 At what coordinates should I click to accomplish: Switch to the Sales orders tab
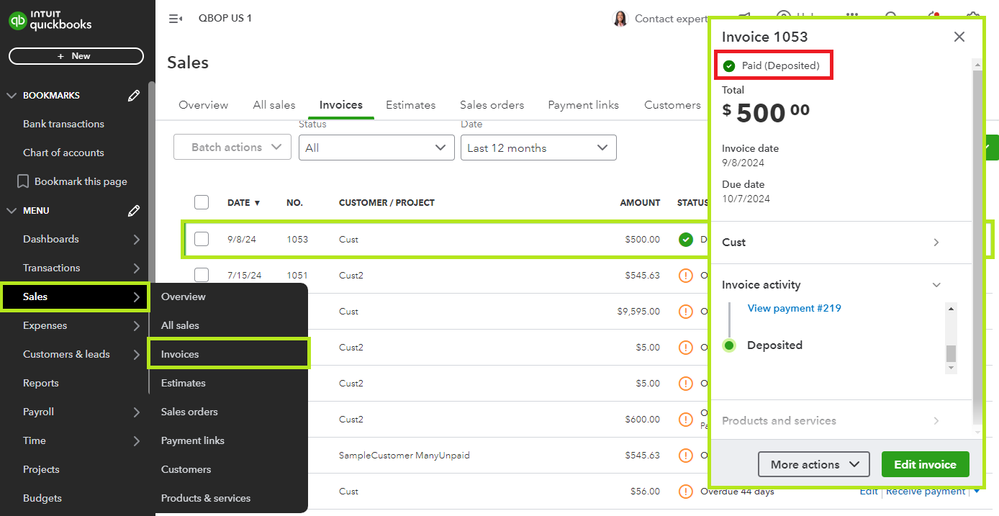tap(492, 105)
